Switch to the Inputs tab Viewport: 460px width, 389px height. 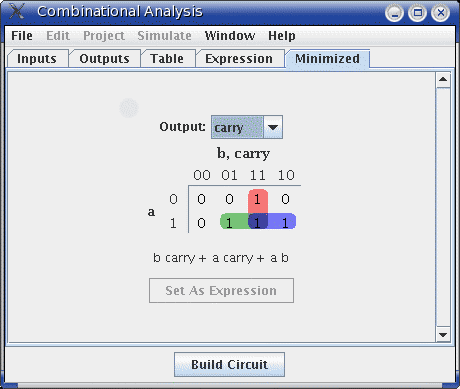[37, 59]
